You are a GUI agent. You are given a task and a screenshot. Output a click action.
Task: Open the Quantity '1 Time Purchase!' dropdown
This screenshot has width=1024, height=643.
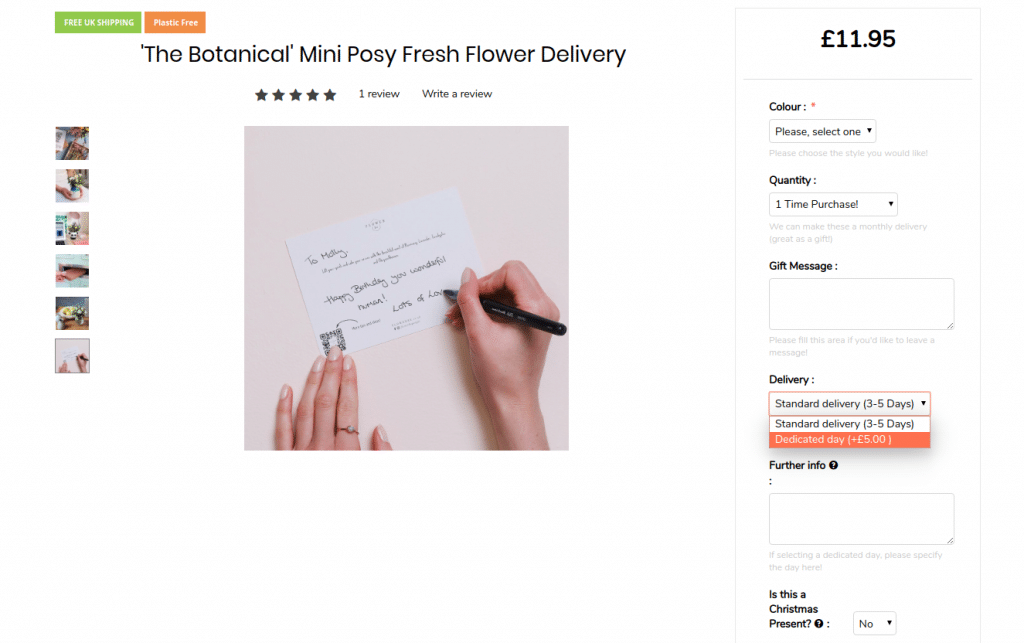833,204
